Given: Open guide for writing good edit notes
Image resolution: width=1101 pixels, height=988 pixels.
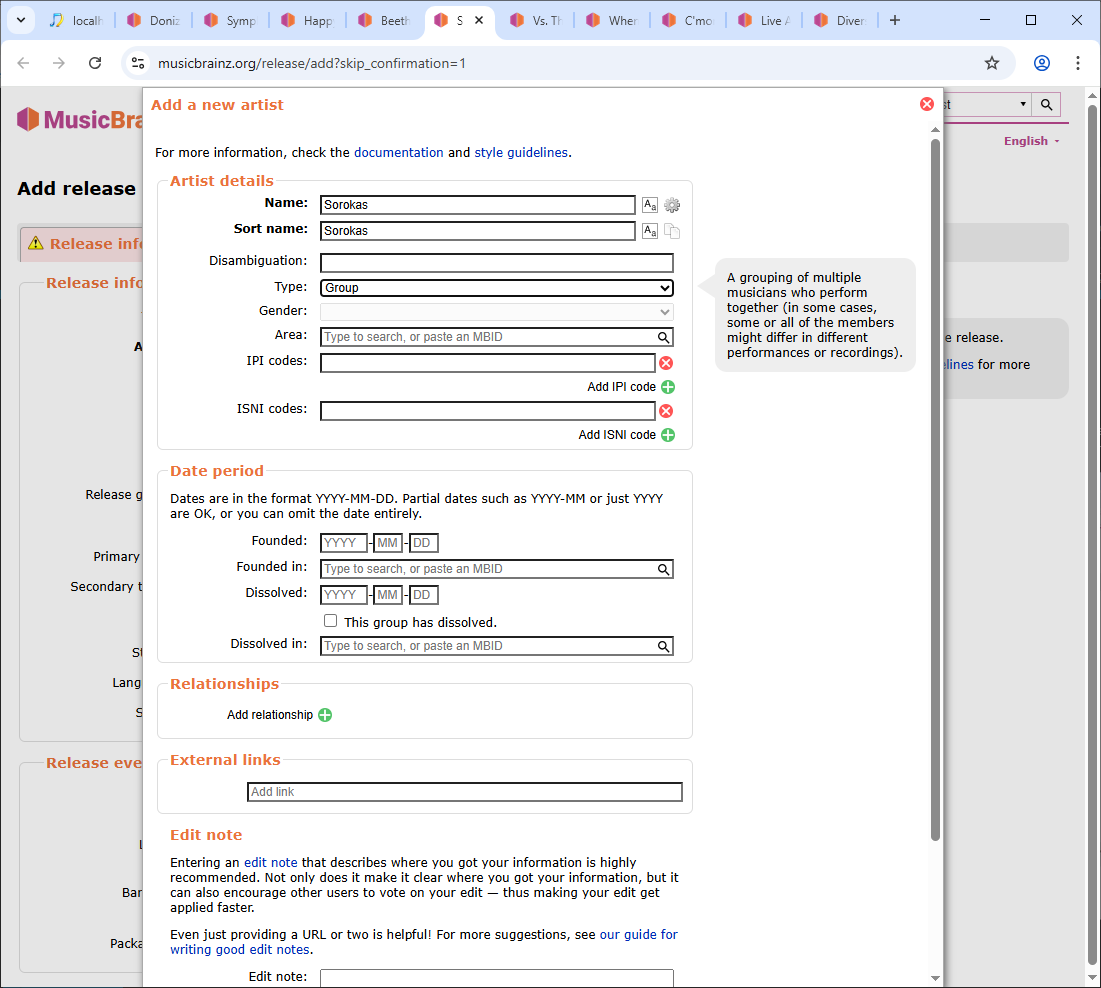Looking at the screenshot, I should [423, 942].
